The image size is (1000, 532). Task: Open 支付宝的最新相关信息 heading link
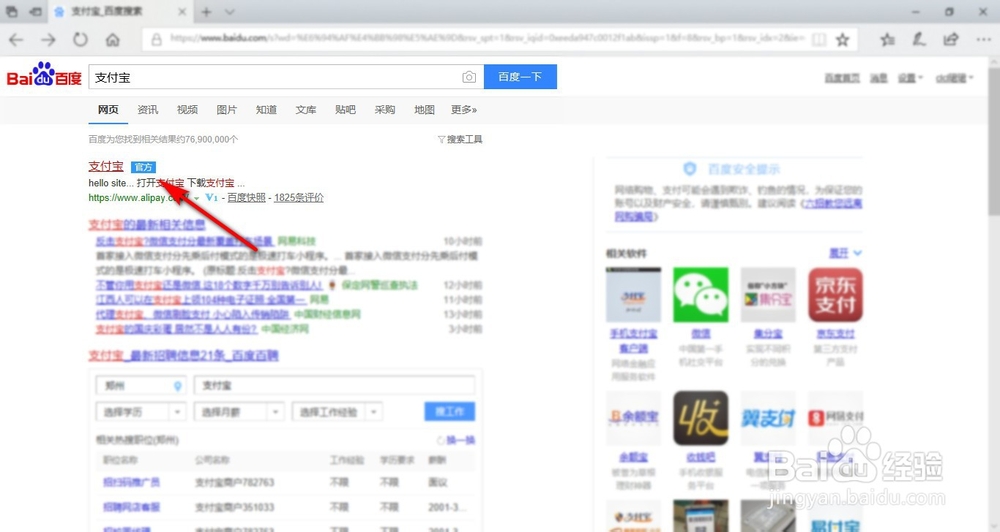(x=147, y=225)
